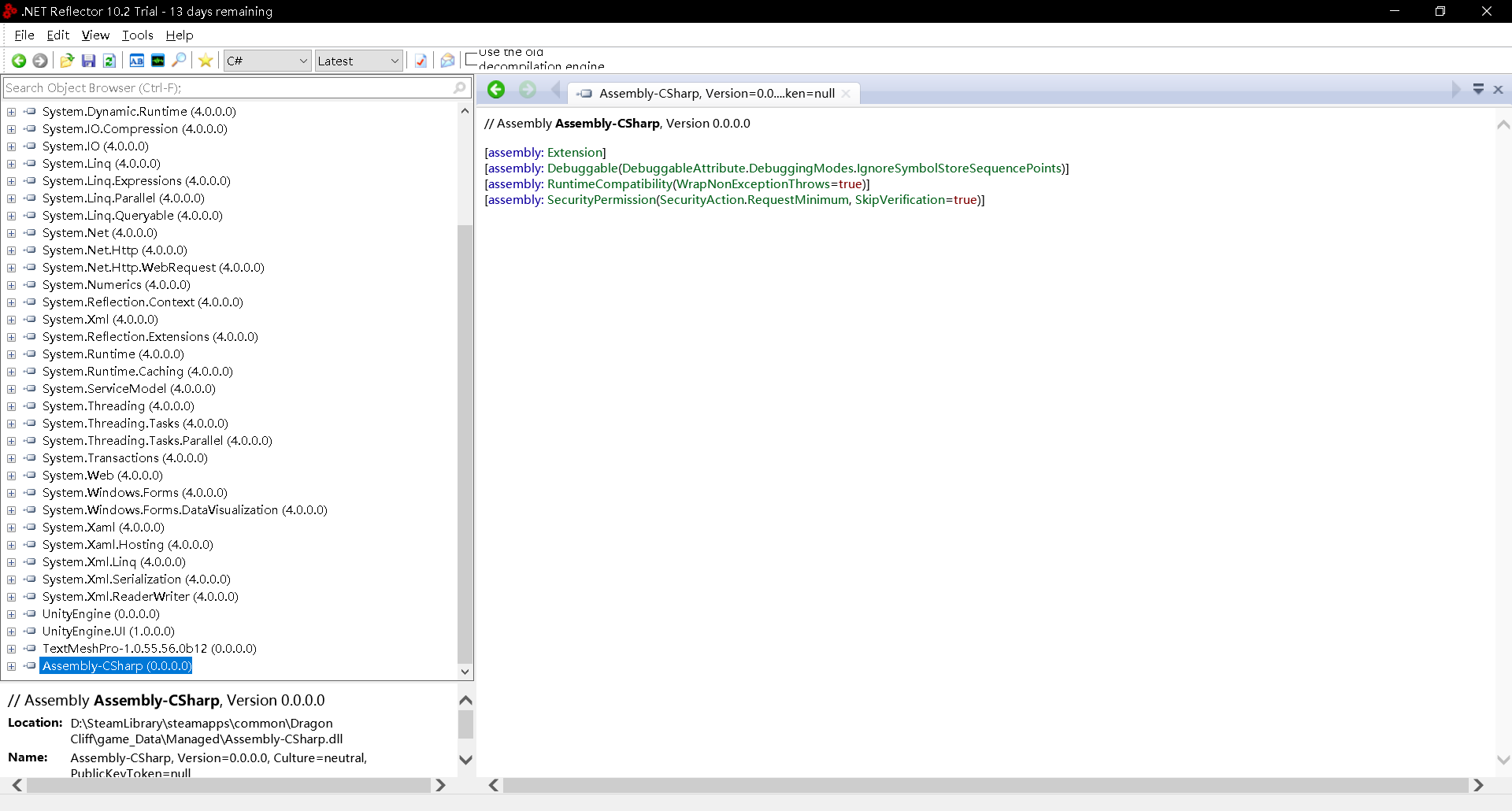
Task: Click the SecurityPermission attribute link
Action: tap(602, 199)
